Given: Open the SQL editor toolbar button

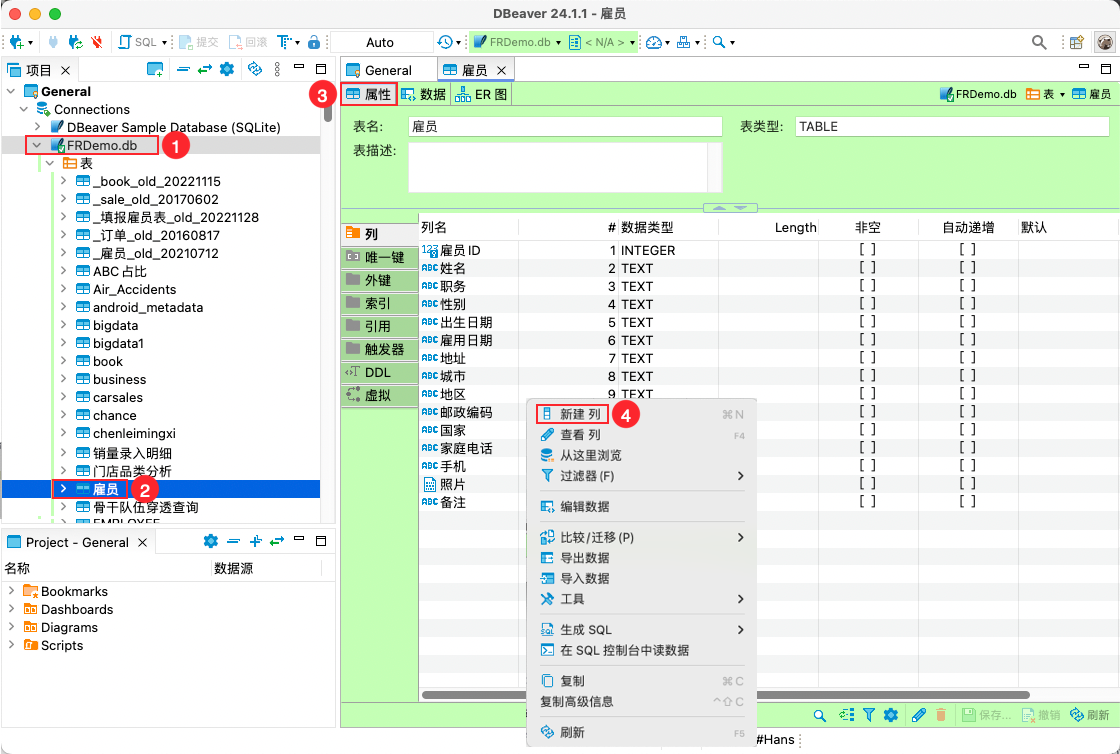Looking at the screenshot, I should pyautogui.click(x=138, y=42).
